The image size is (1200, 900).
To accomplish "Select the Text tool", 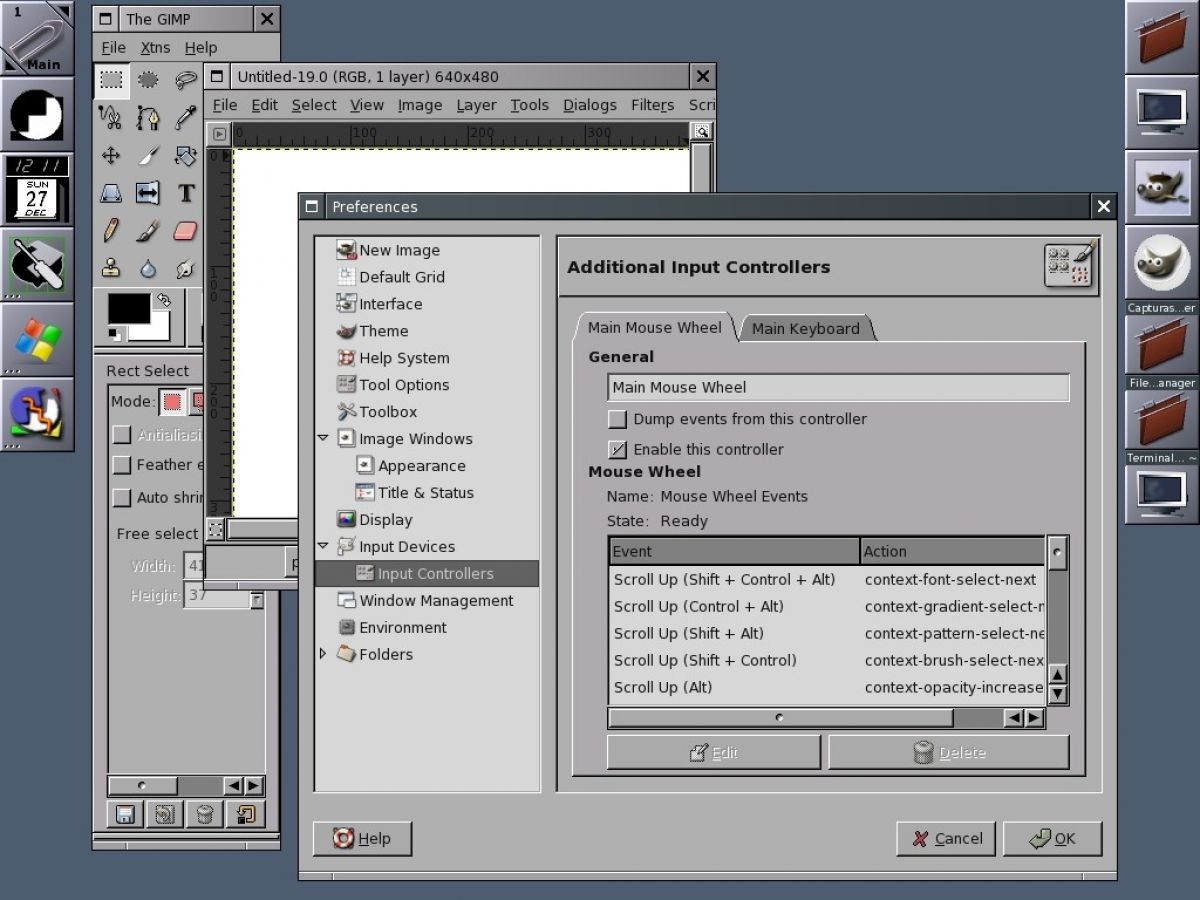I will pos(185,193).
